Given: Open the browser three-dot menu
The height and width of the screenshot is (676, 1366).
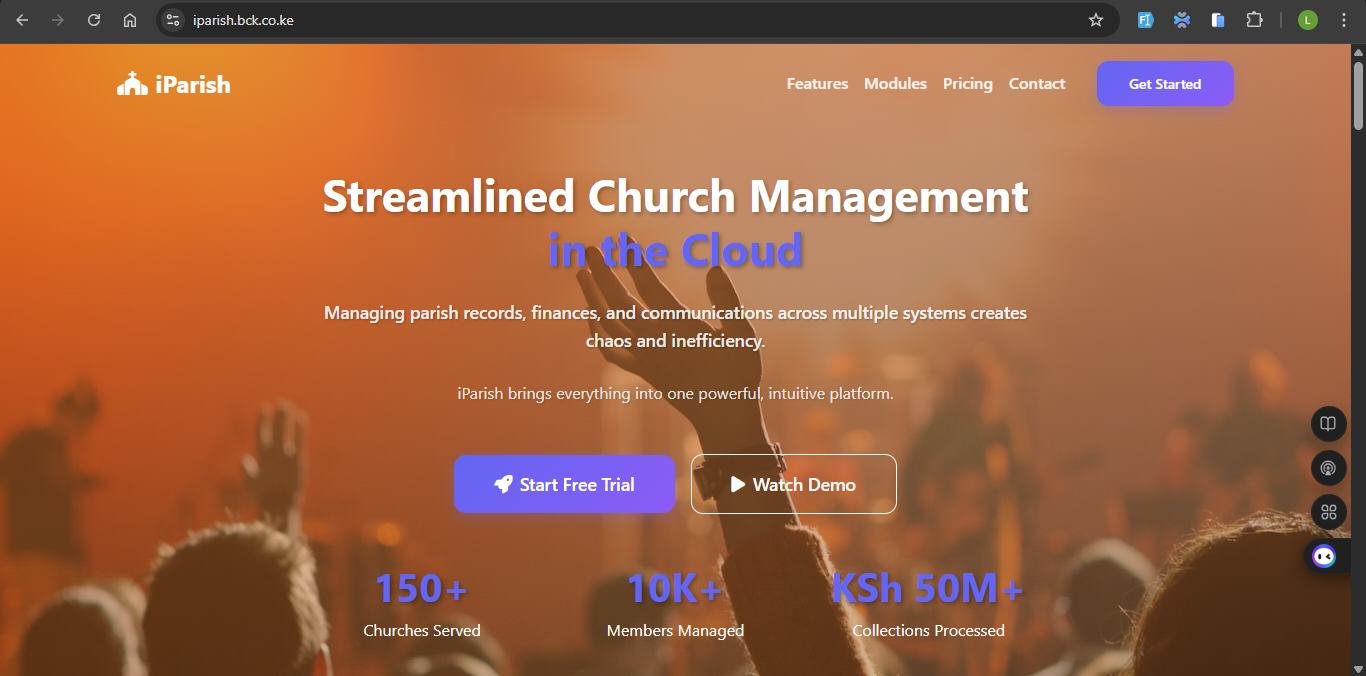Looking at the screenshot, I should (x=1344, y=20).
